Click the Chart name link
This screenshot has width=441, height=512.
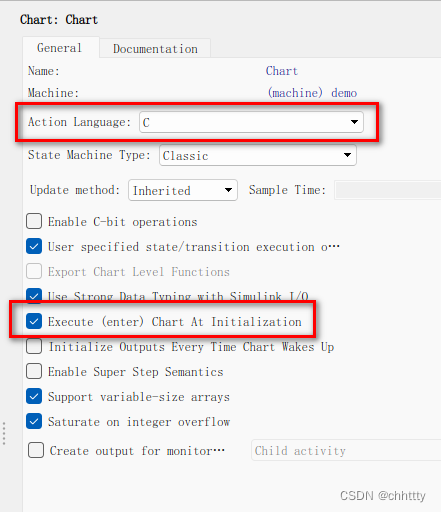[x=282, y=71]
